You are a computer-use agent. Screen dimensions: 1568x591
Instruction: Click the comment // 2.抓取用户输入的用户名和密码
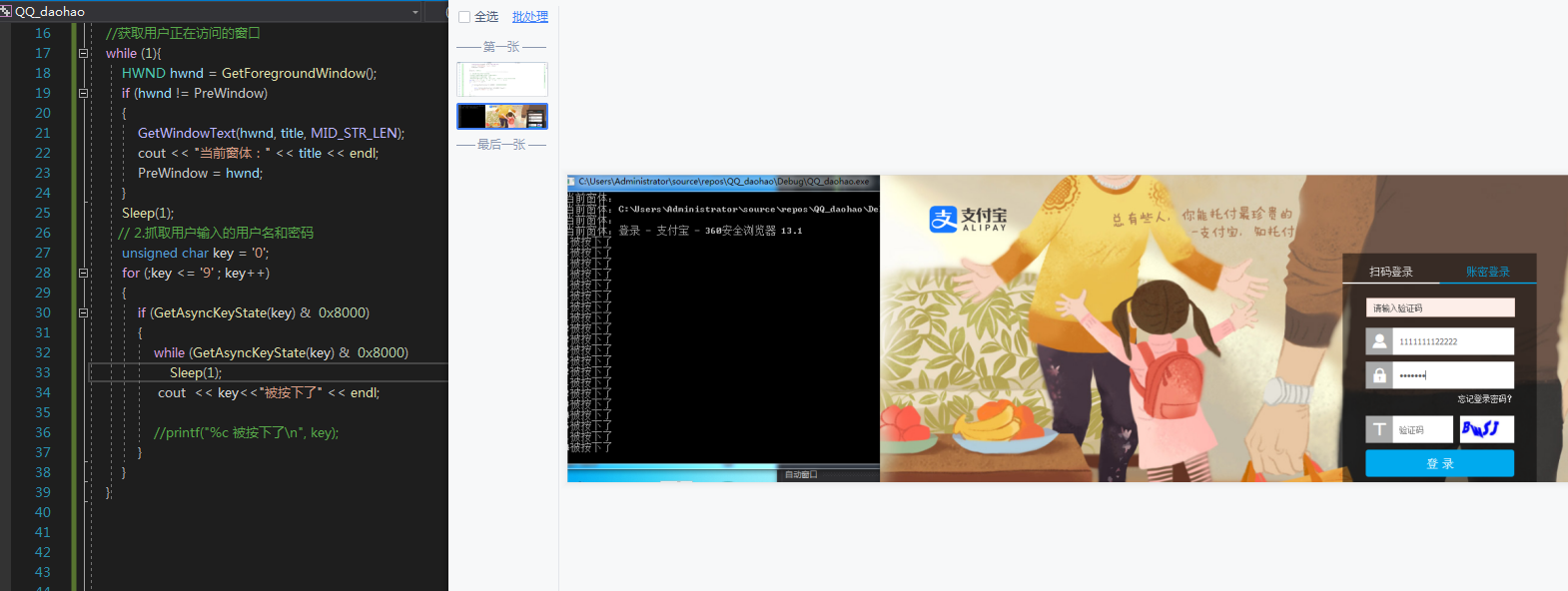click(216, 233)
